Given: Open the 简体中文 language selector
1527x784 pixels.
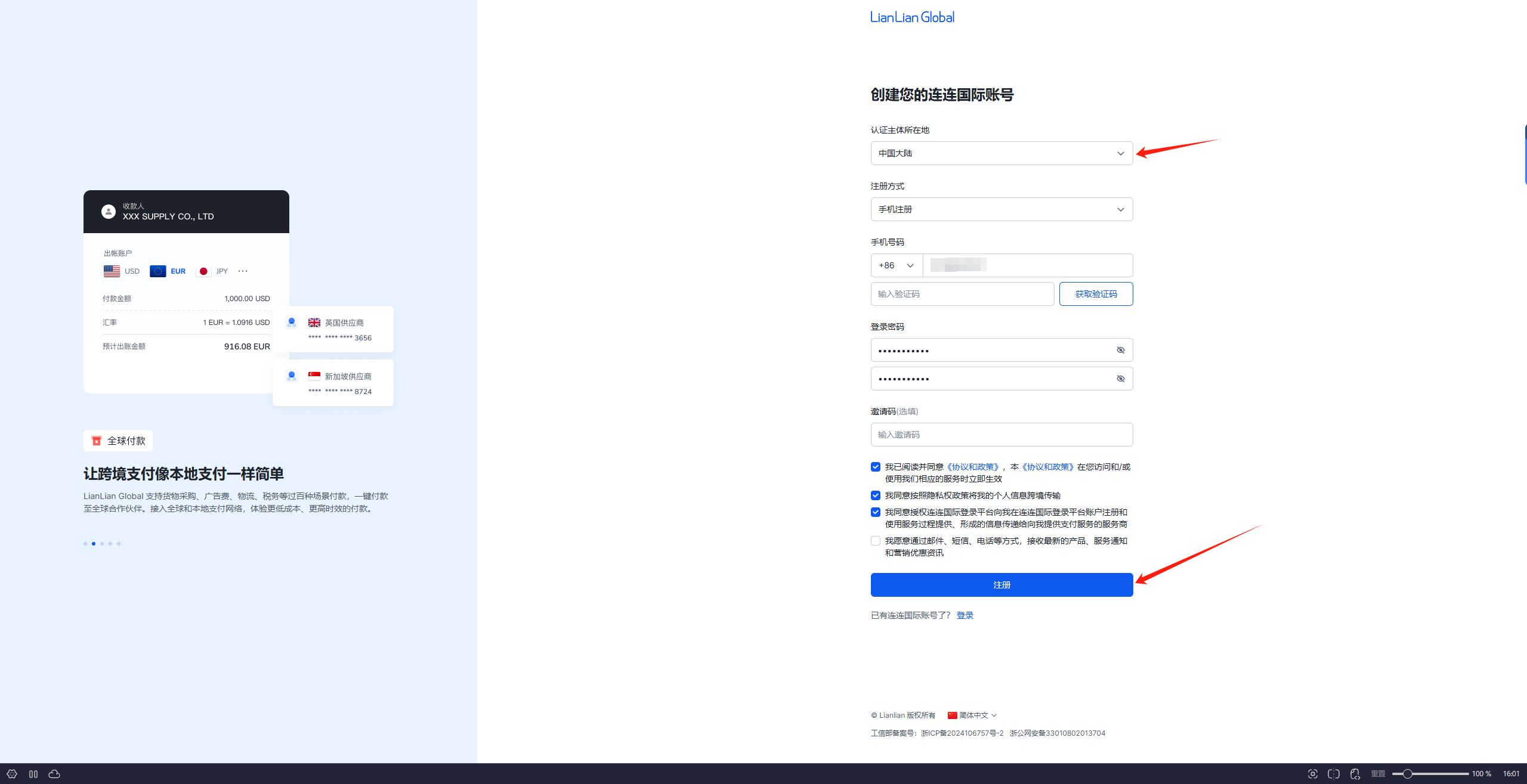Looking at the screenshot, I should coord(972,715).
